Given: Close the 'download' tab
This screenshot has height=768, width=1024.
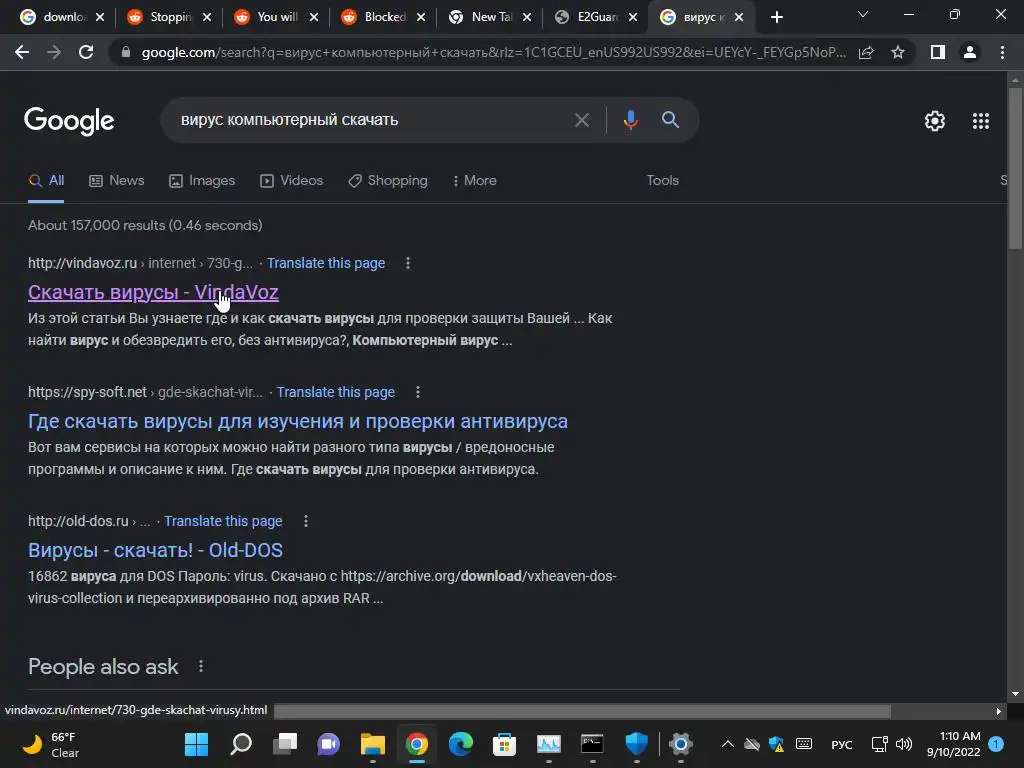Looking at the screenshot, I should (x=100, y=17).
